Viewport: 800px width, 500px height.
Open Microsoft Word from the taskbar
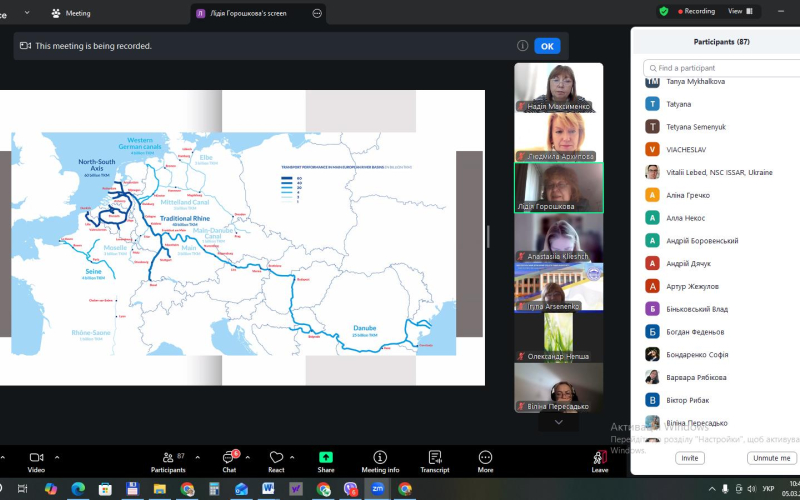coord(268,489)
